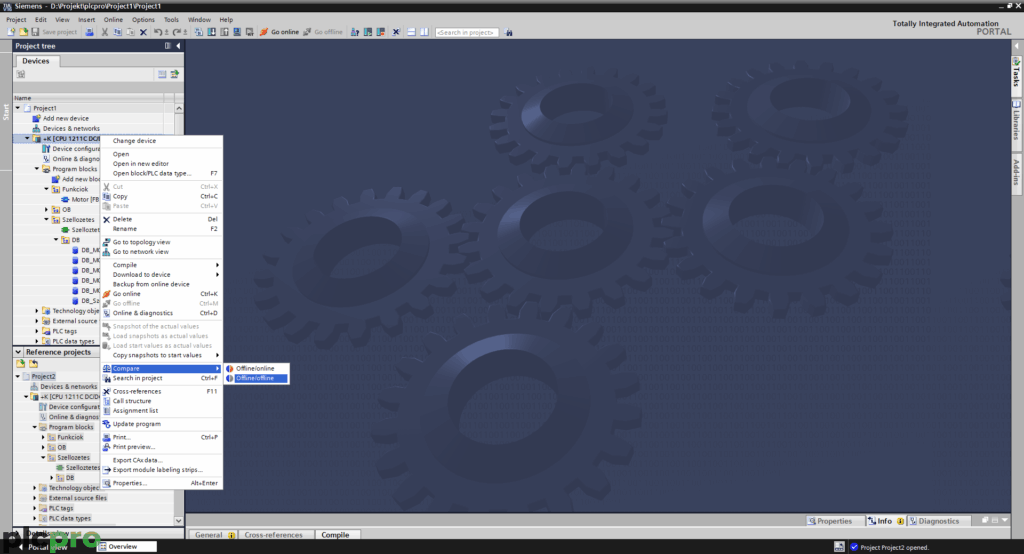1024x554 pixels.
Task: Switch to the Devices tab
Action: (36, 61)
